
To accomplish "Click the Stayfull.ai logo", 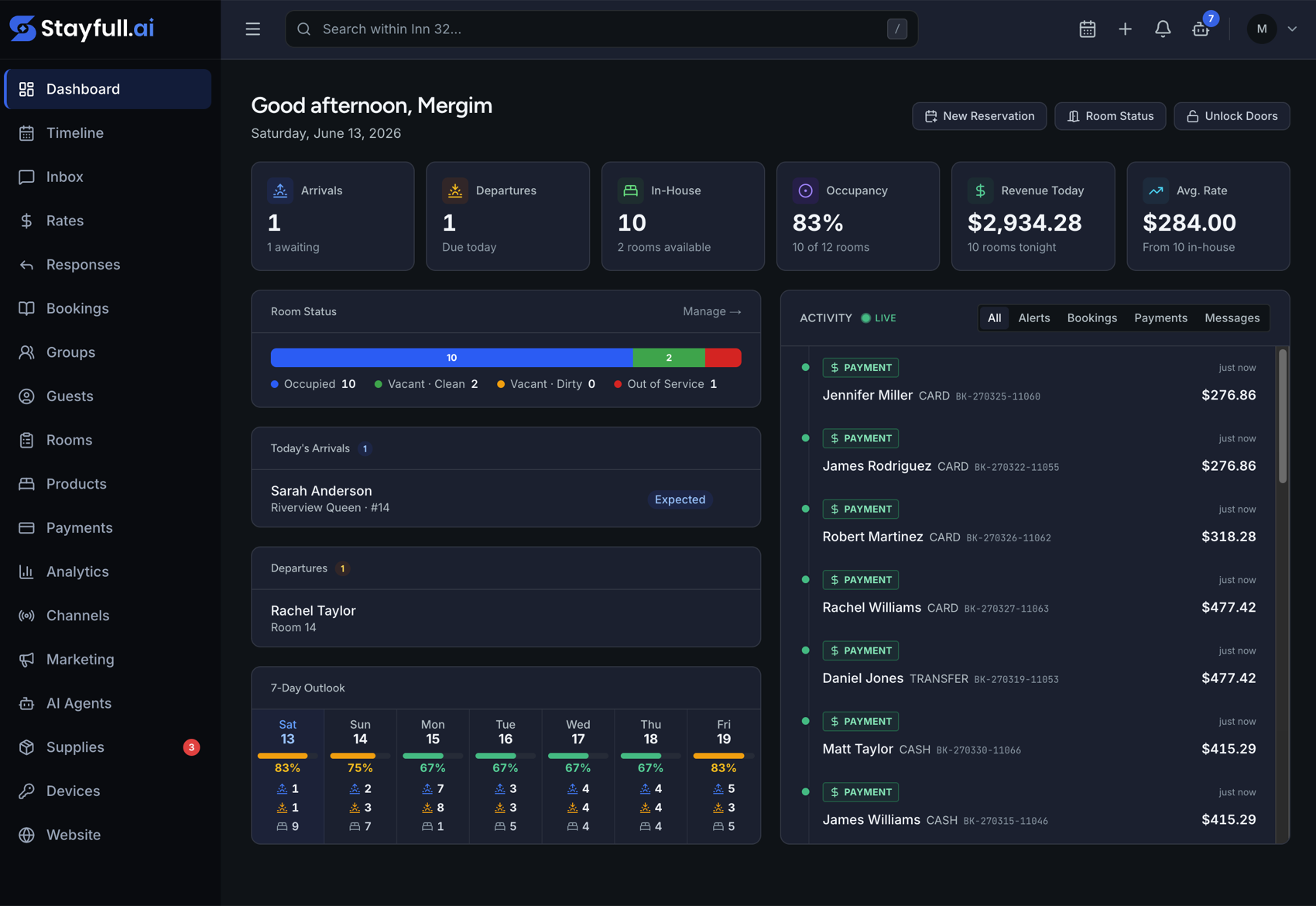I will tap(81, 29).
